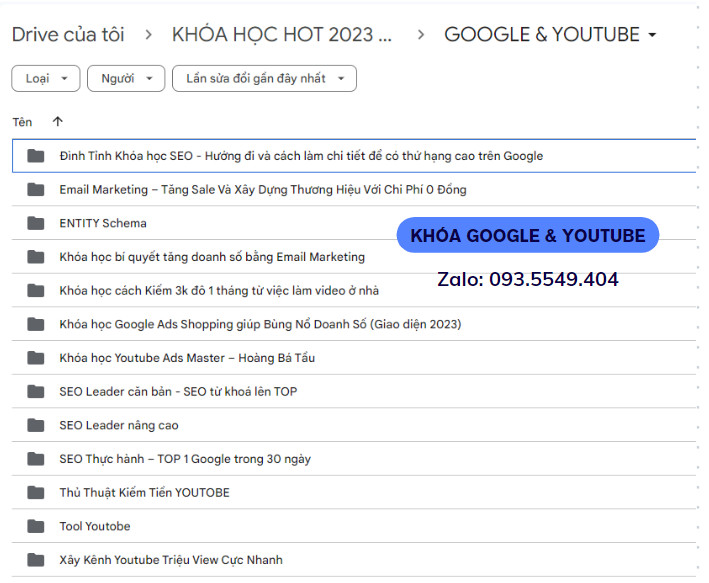Click folder icon of Khóa học Youtube Ads Master
Viewport: 709px width, 583px height.
[x=37, y=358]
